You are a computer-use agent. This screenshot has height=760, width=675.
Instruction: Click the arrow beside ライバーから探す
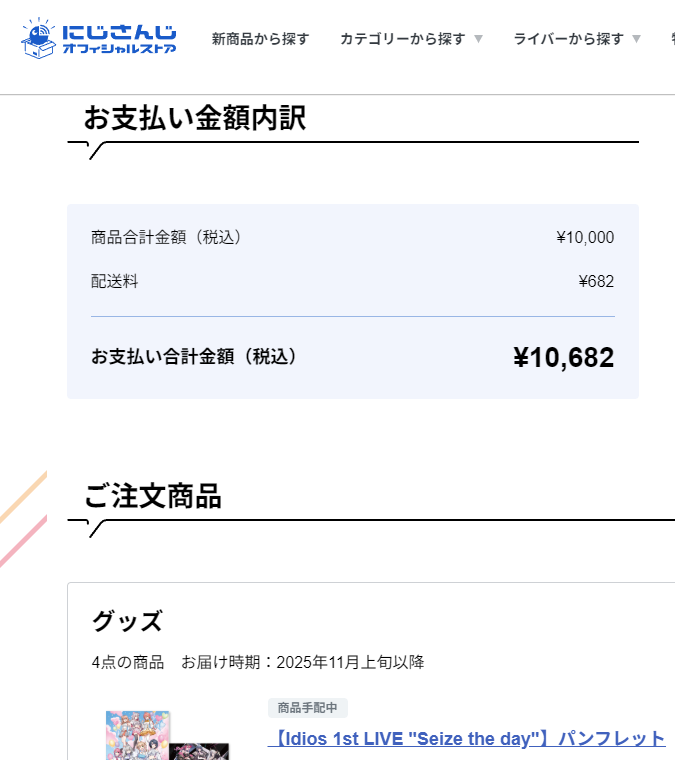coord(636,39)
